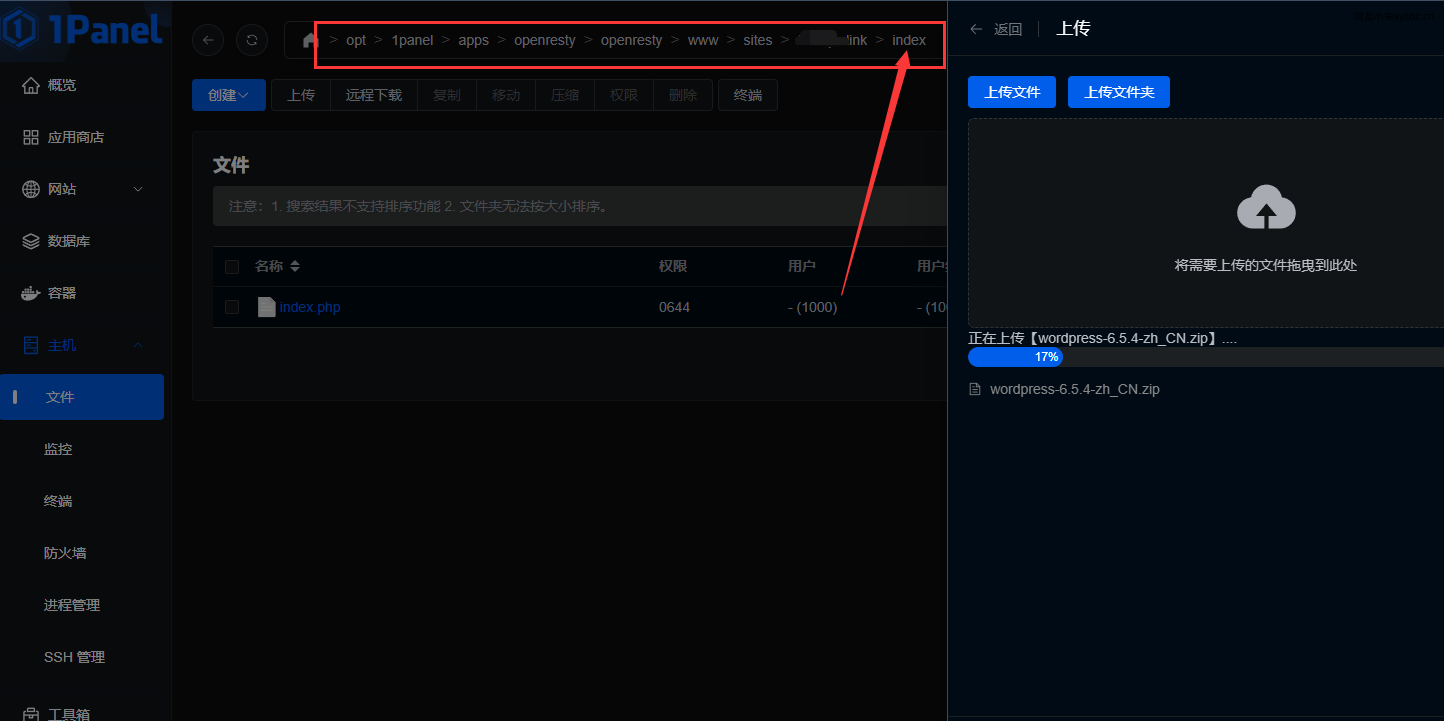Click the server icon beside 主机
The image size is (1444, 721).
31,345
